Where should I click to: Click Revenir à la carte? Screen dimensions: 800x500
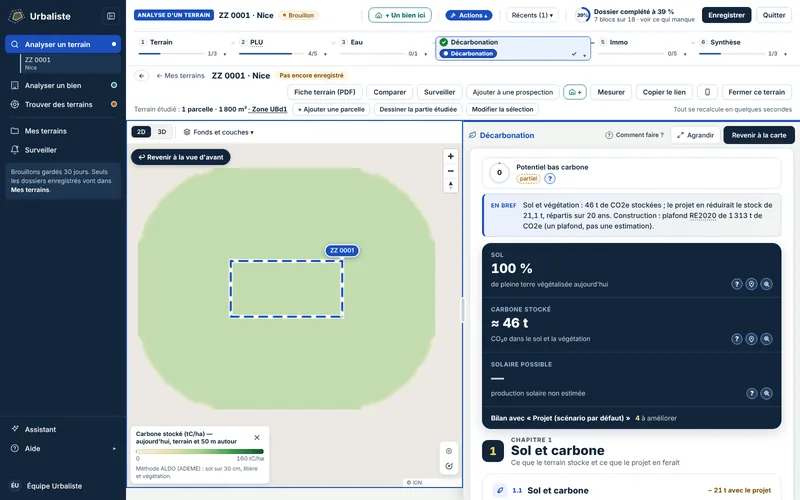(759, 135)
